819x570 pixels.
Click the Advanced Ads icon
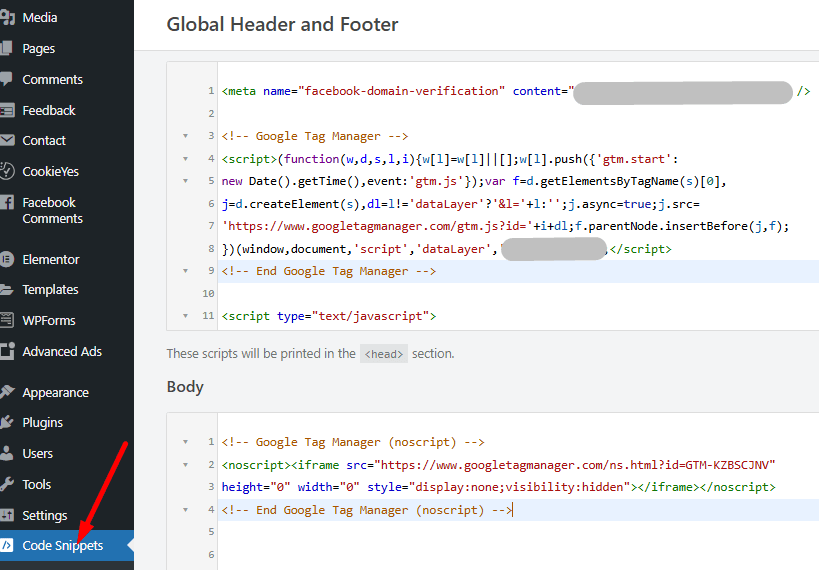pos(7,352)
